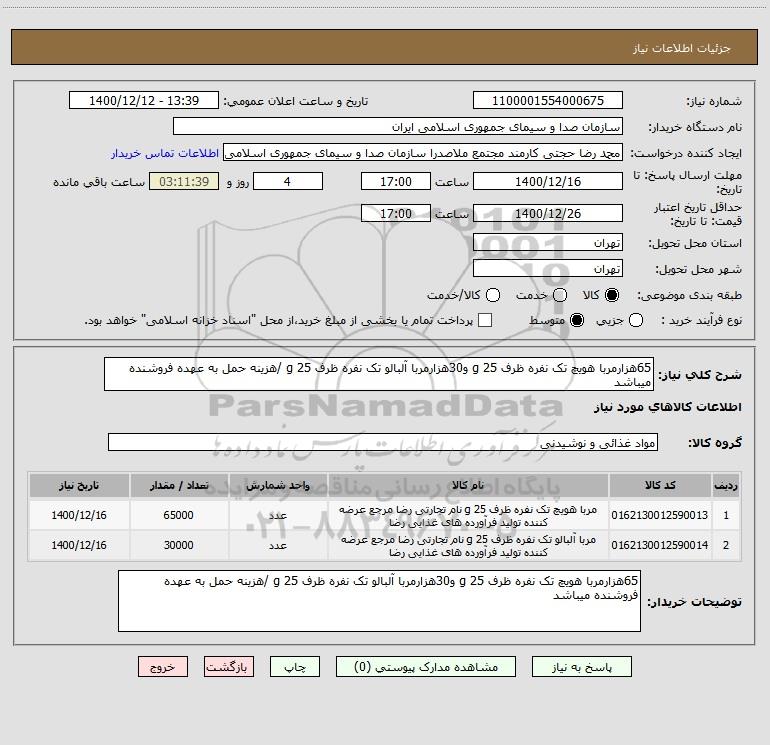Click the شرح کلی نیاز description box
This screenshot has width=770, height=745.
[x=379, y=374]
